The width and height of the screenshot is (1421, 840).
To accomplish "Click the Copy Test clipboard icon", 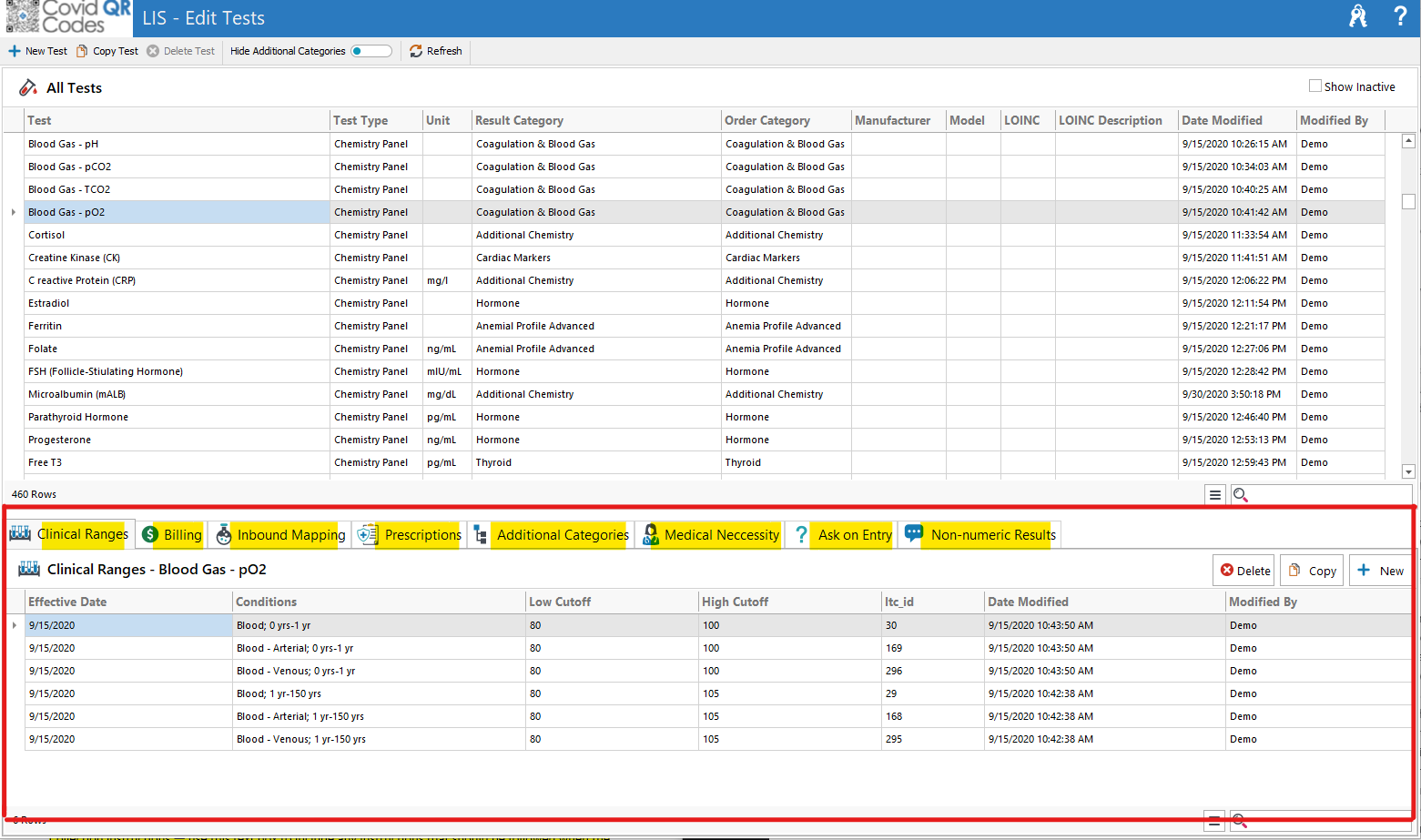I will 82,51.
